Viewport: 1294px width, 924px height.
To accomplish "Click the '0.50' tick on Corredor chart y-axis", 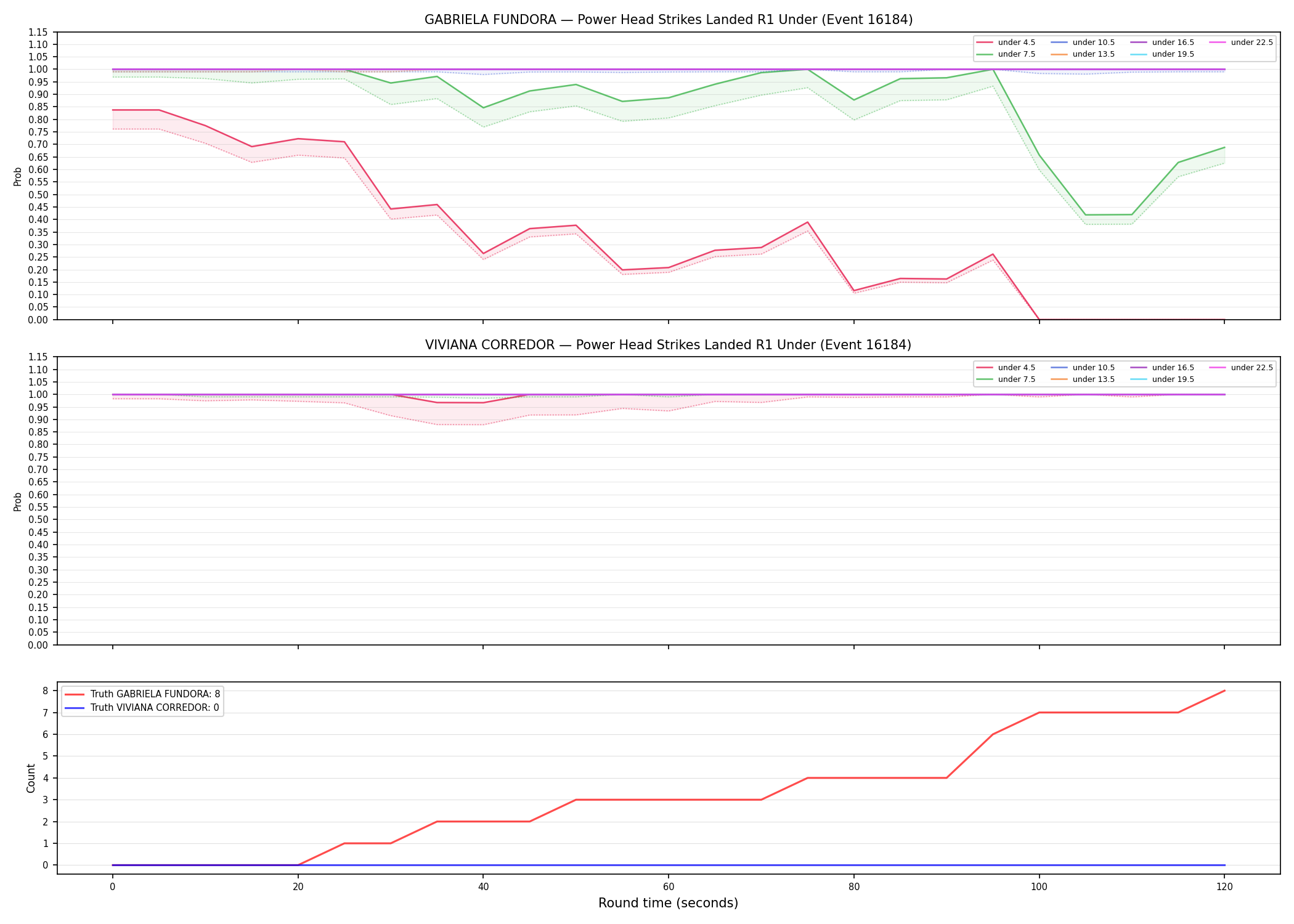I will coord(38,520).
